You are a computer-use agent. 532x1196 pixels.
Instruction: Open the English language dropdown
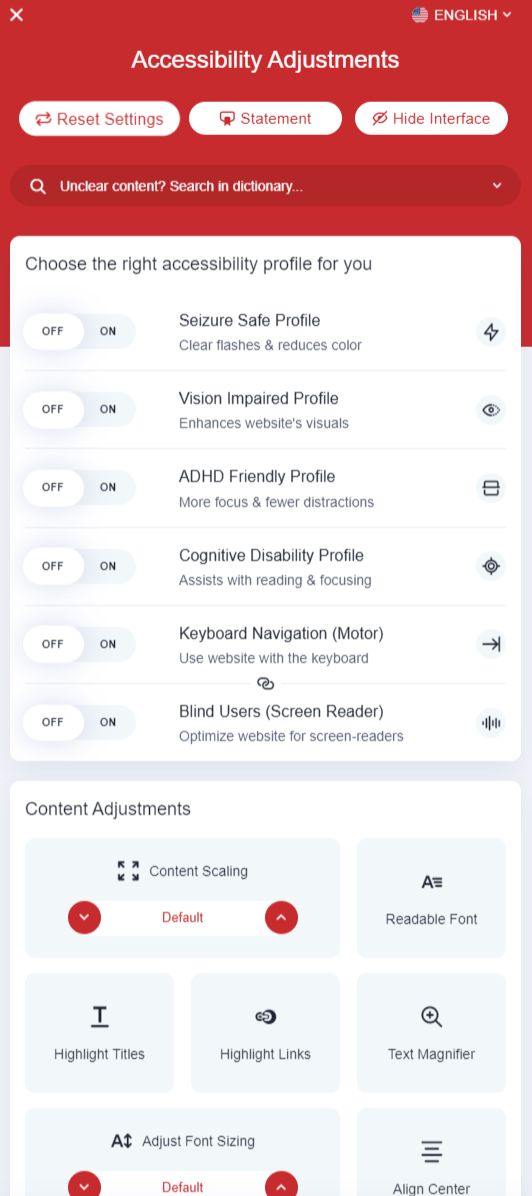tap(462, 14)
